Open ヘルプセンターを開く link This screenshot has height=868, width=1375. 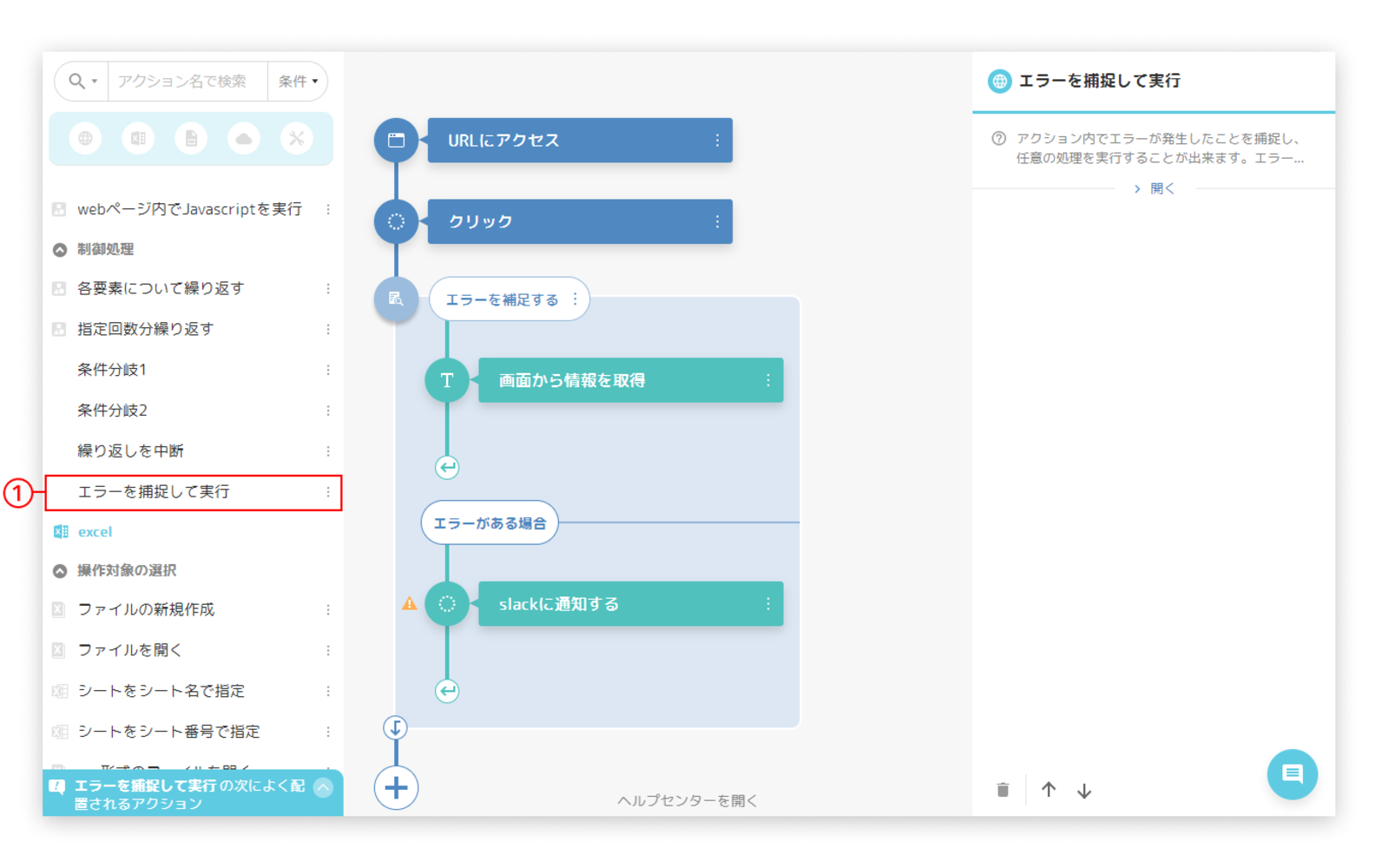(687, 801)
